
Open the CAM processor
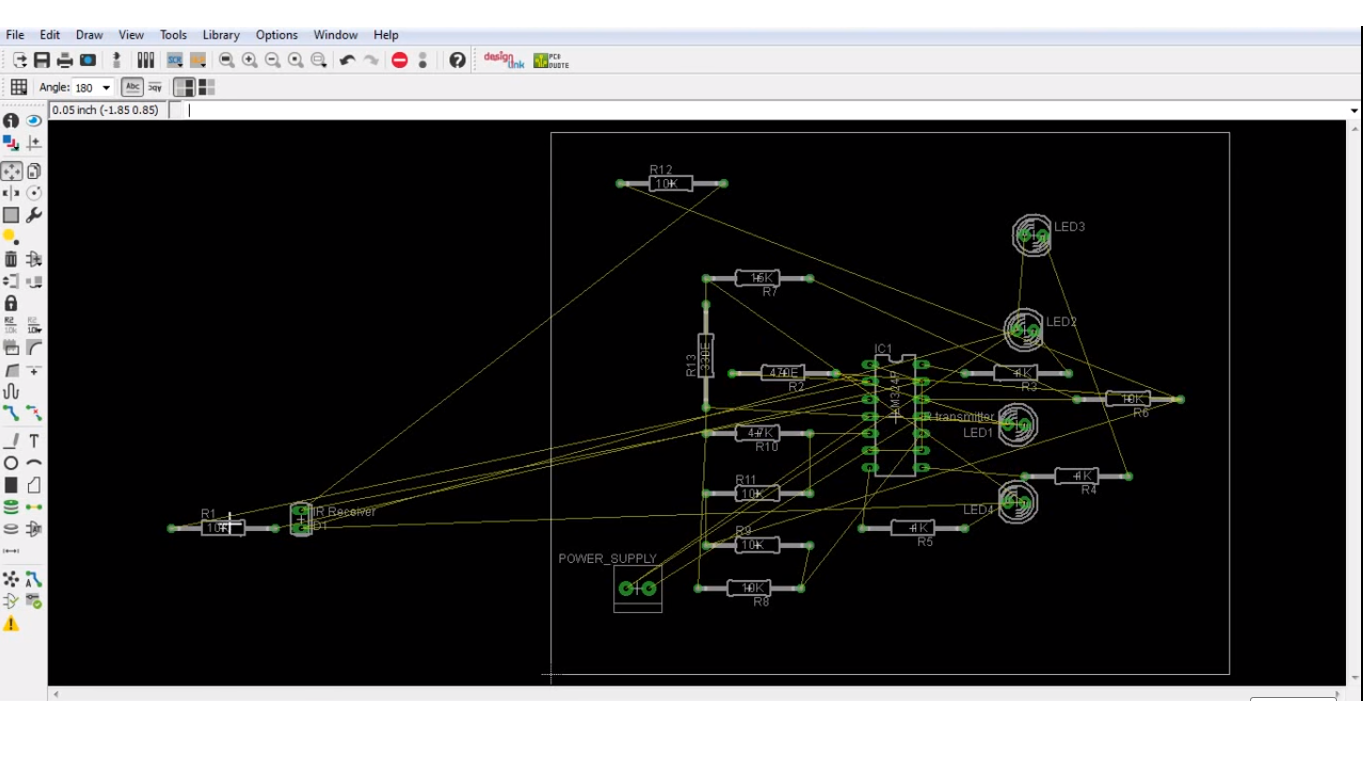click(x=88, y=61)
